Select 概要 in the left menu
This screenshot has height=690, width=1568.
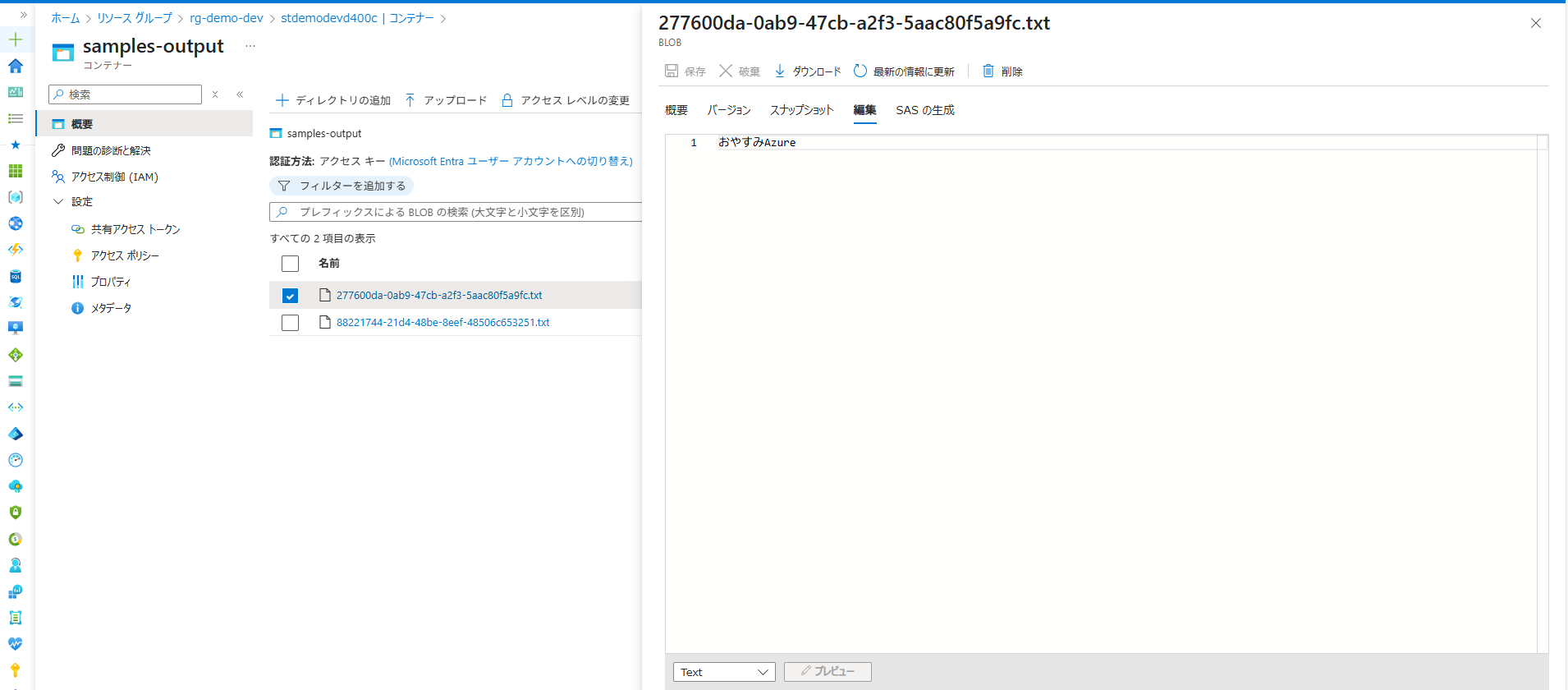click(144, 124)
